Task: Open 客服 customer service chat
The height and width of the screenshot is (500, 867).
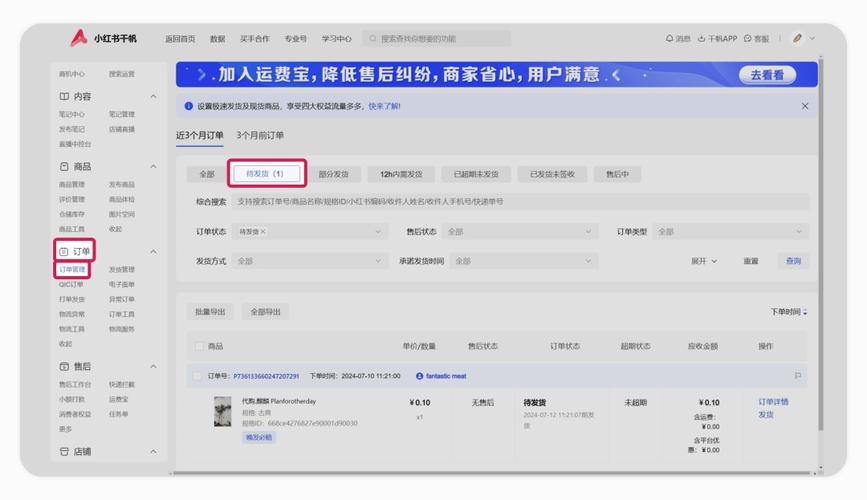Action: click(x=747, y=39)
